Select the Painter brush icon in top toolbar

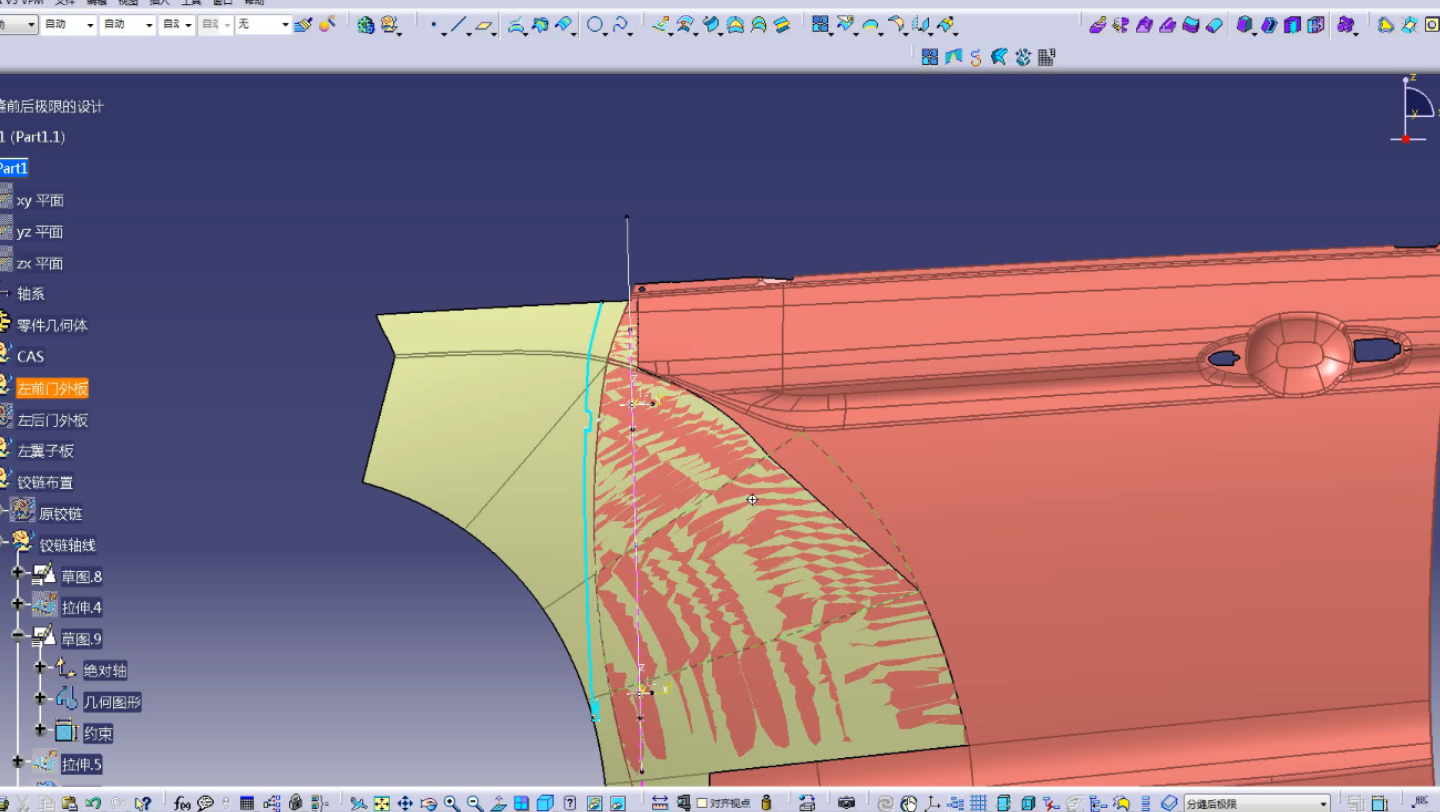pos(303,25)
